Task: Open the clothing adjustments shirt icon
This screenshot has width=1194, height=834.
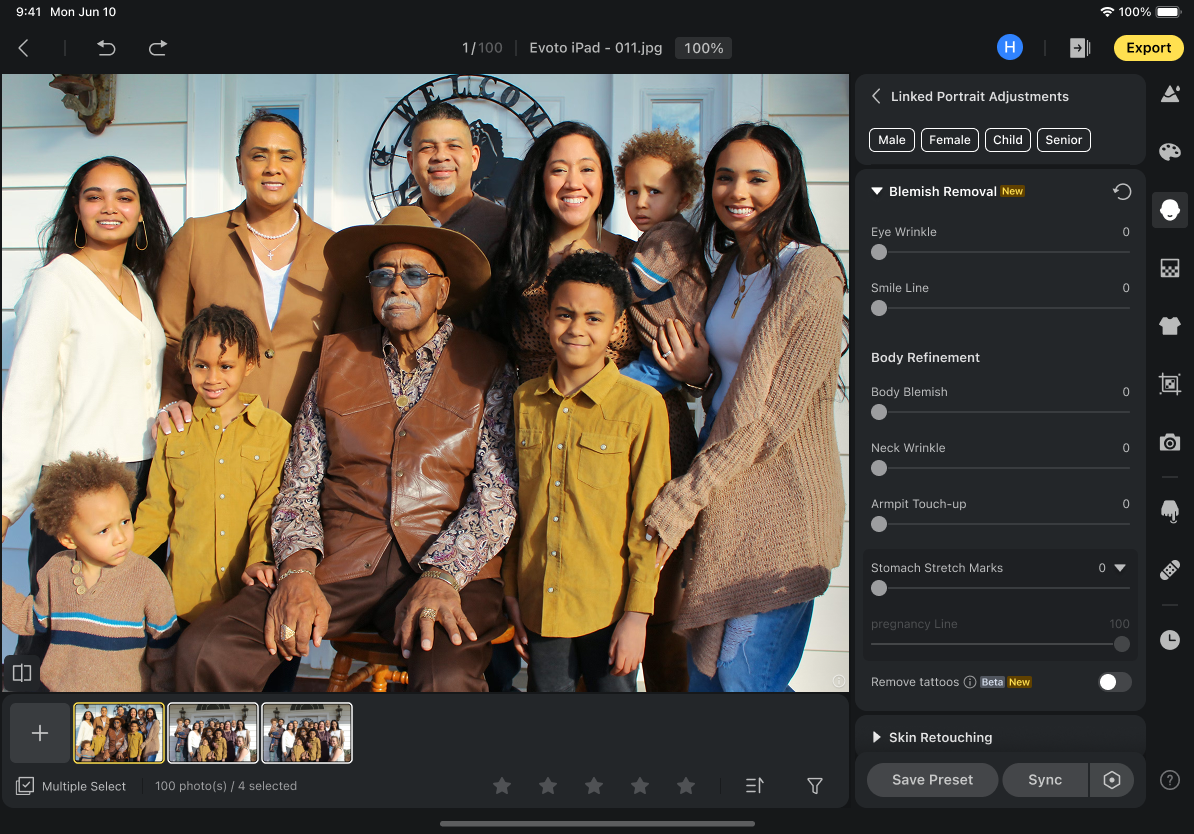Action: pyautogui.click(x=1169, y=326)
